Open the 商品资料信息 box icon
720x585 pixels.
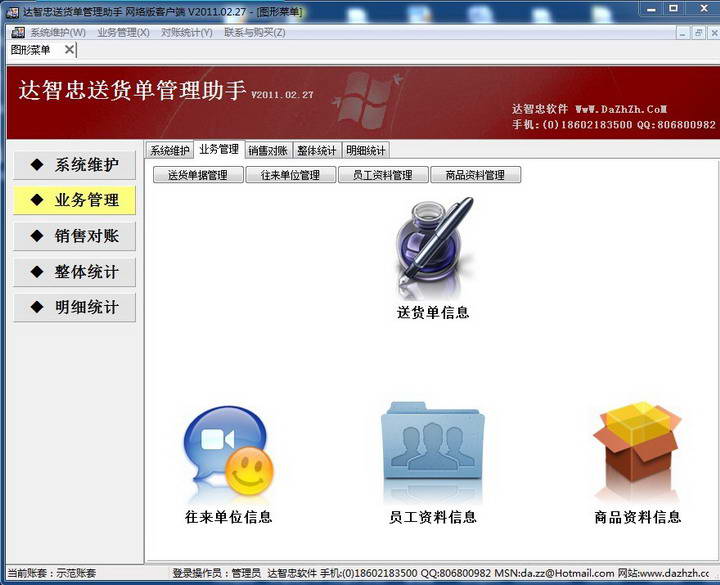(637, 450)
